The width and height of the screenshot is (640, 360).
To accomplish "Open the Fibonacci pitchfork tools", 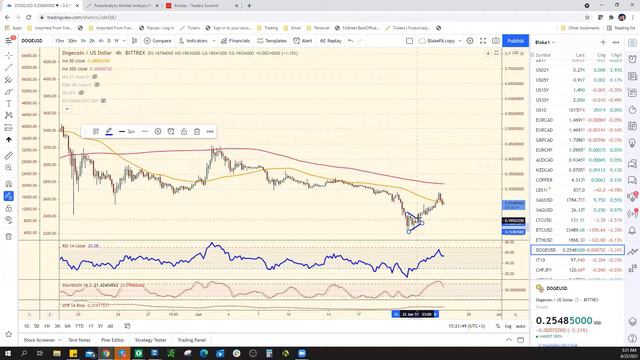I will 9,80.
